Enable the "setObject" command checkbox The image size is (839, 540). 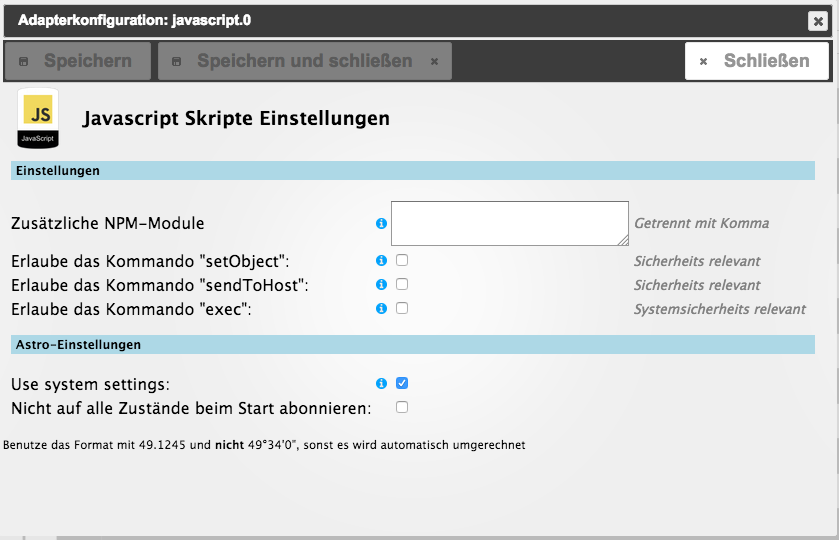tap(402, 260)
